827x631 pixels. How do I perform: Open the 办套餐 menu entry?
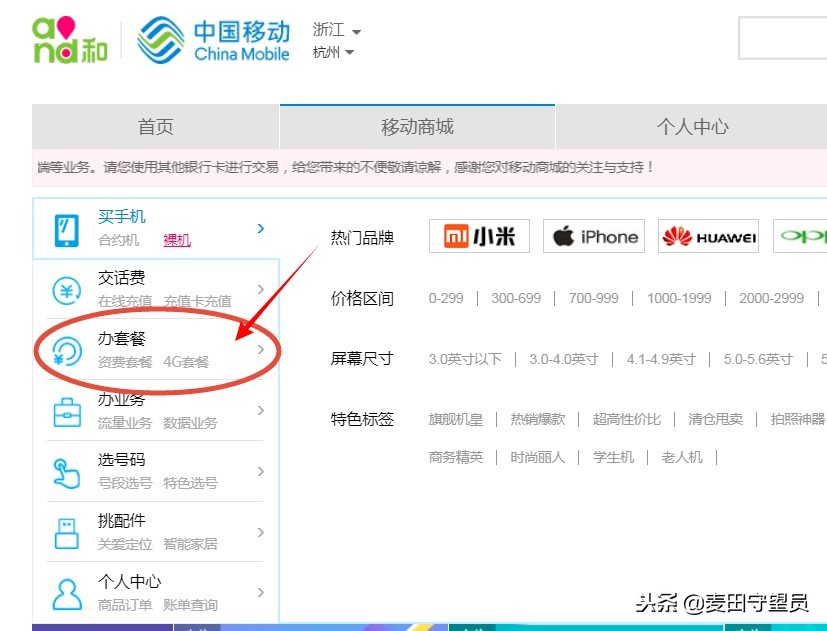(x=121, y=338)
